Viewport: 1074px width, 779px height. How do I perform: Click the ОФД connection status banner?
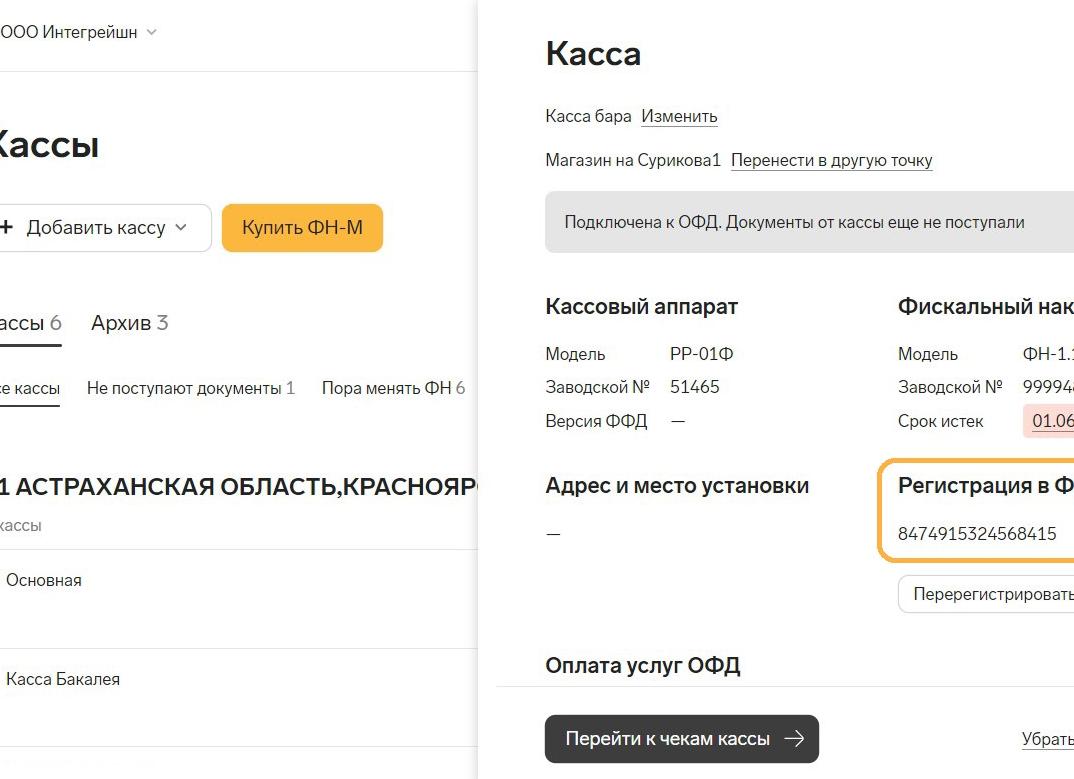point(810,222)
